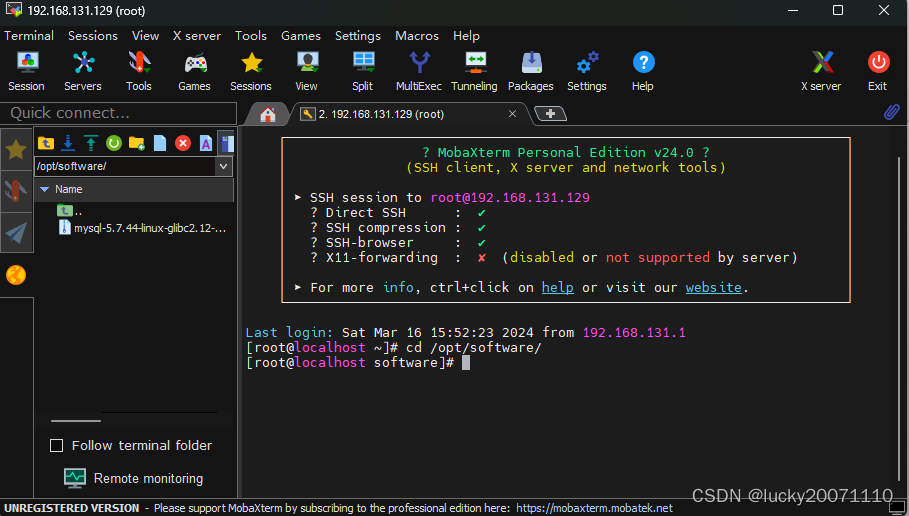Viewport: 909px width, 516px height.
Task: Click the SFTP panel horizontal scrollbar
Action: [x=76, y=420]
